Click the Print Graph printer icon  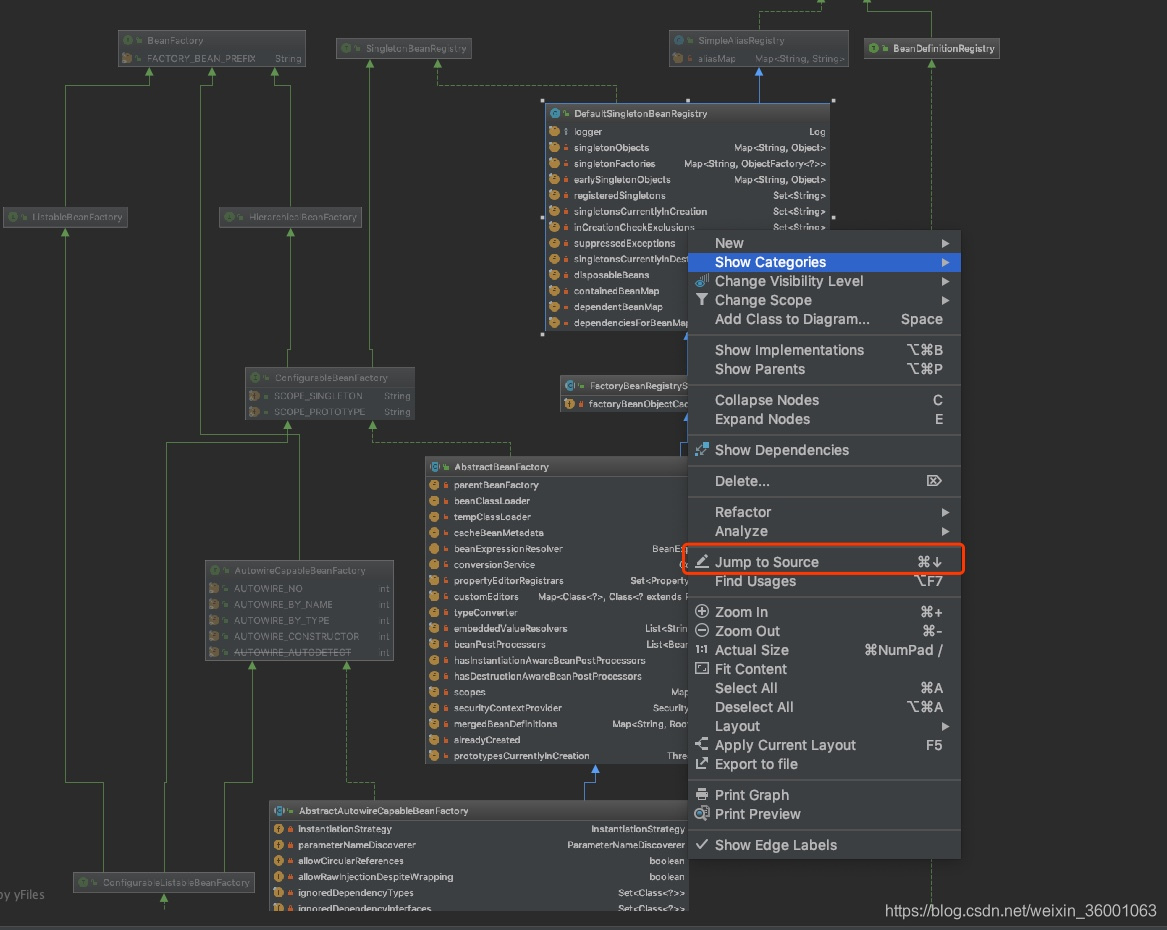tap(701, 795)
